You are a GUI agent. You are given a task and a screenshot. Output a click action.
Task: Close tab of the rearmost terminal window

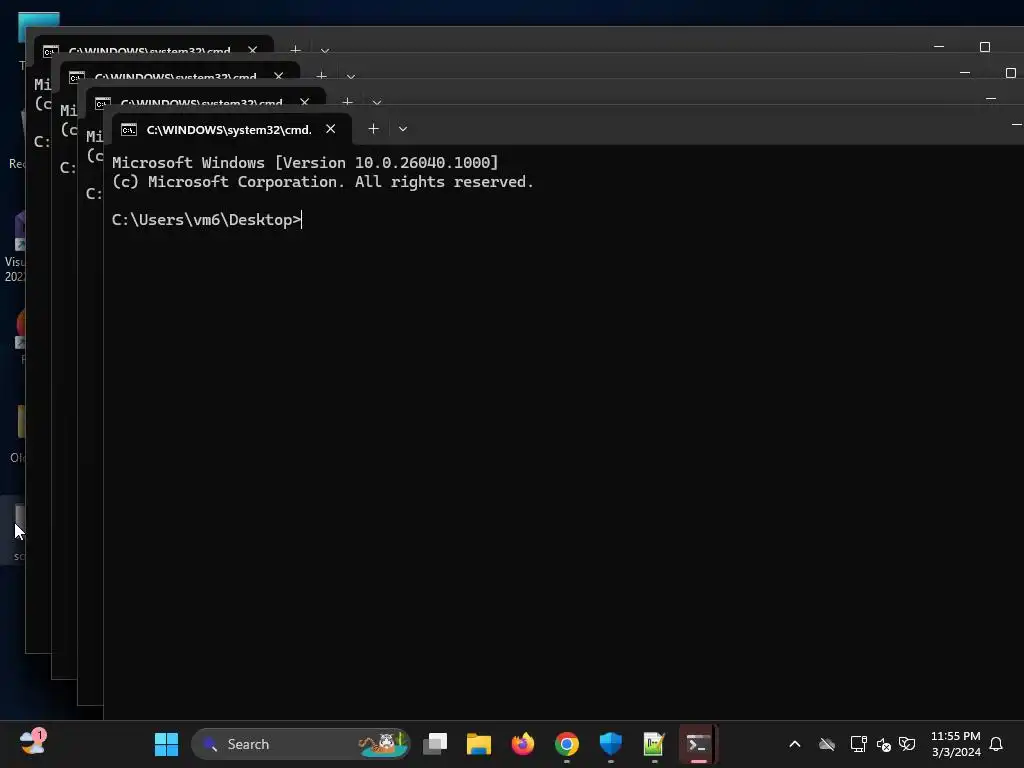pyautogui.click(x=253, y=49)
